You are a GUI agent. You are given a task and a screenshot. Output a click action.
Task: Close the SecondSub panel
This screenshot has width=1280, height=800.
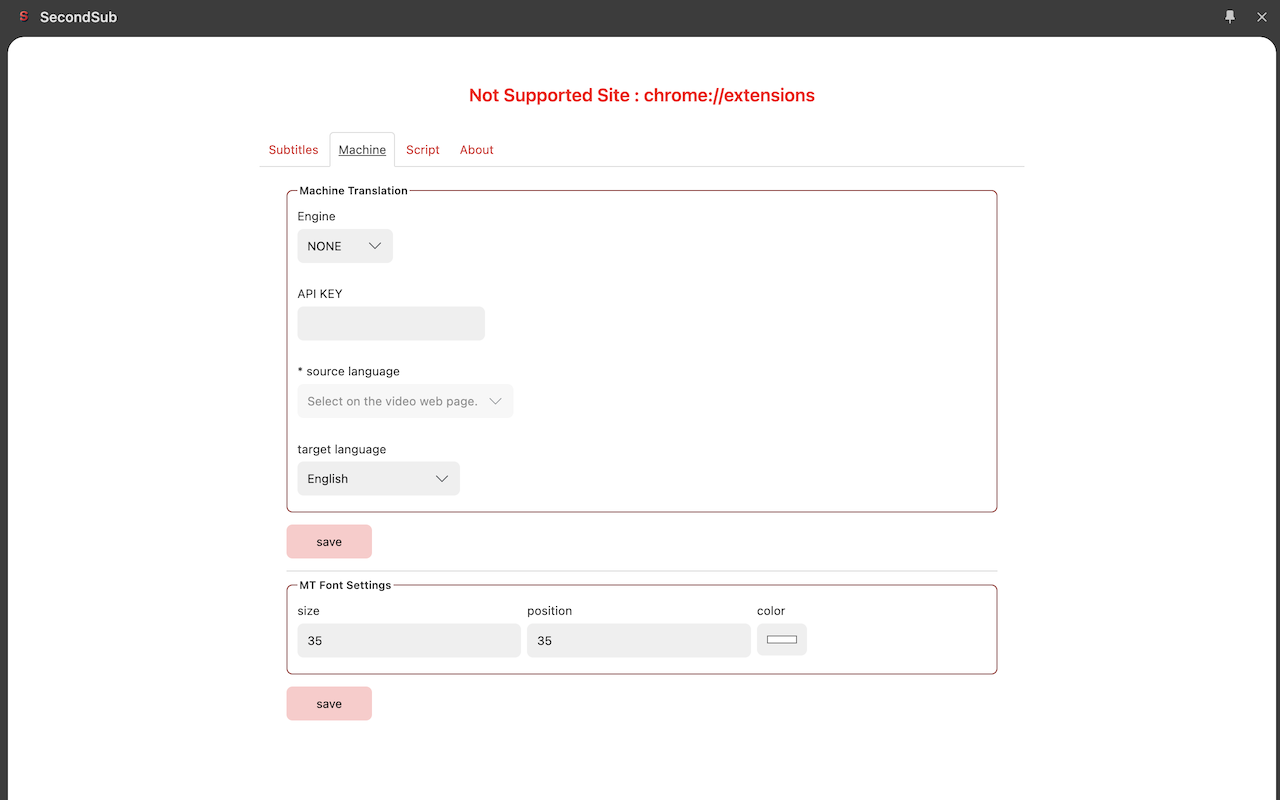pyautogui.click(x=1261, y=17)
